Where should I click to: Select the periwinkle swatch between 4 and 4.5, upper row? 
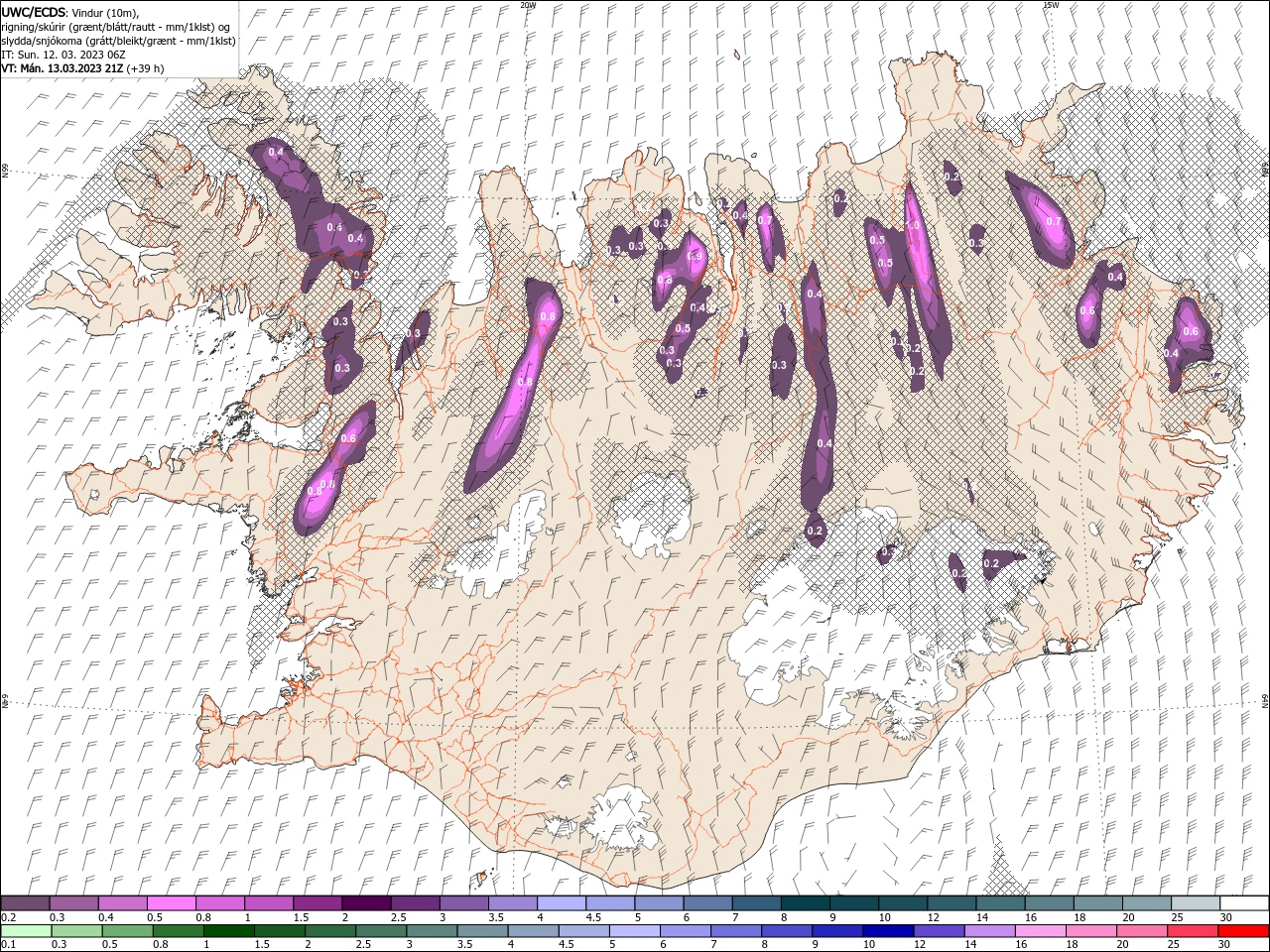point(562,903)
